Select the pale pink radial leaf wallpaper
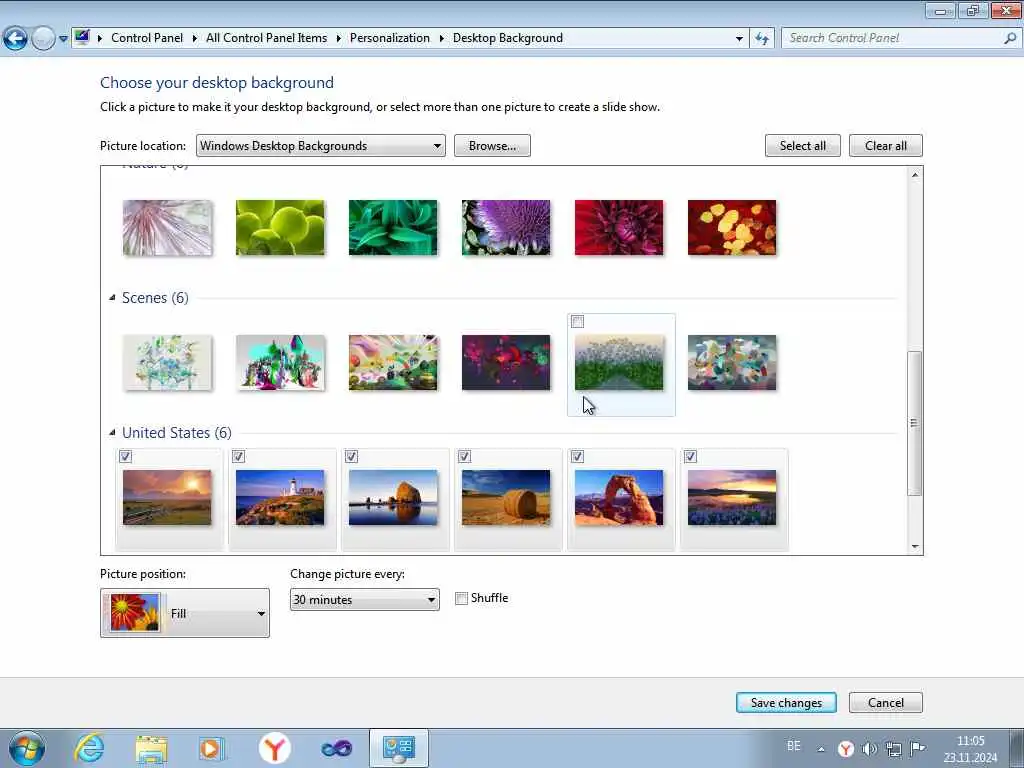The height and width of the screenshot is (768, 1024). 167,227
